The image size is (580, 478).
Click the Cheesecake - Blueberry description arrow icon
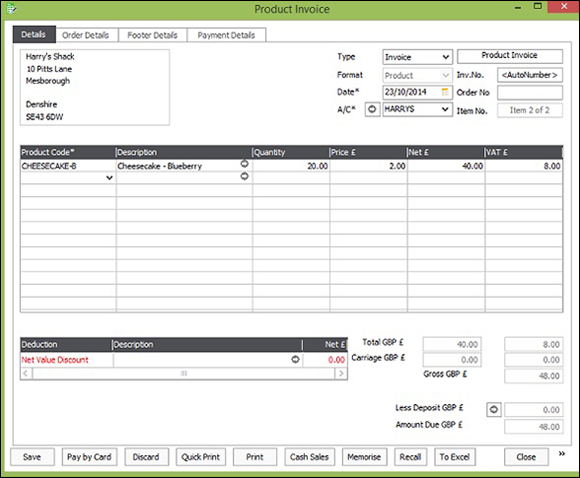245,164
